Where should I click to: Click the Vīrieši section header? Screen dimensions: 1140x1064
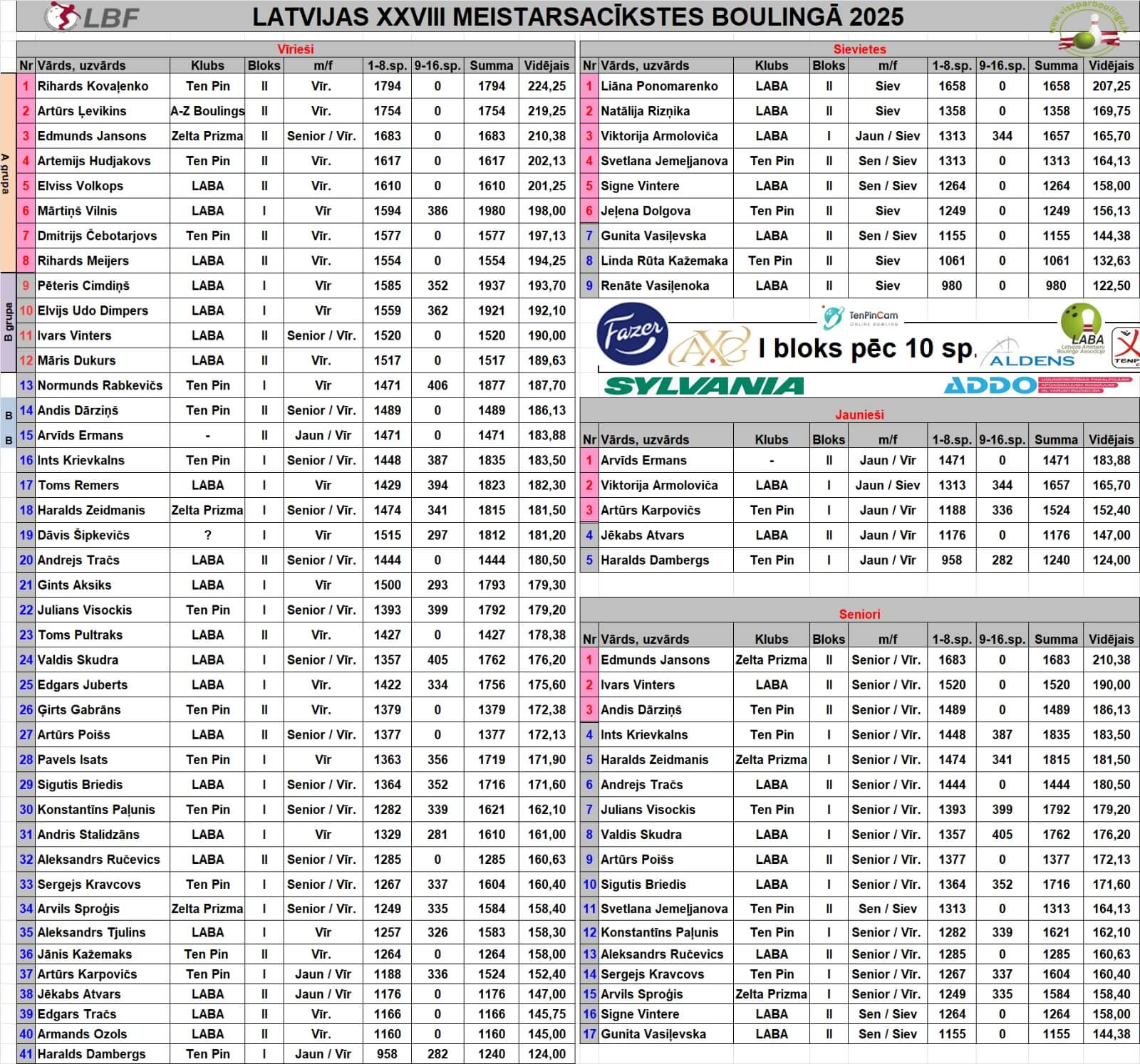click(x=296, y=49)
